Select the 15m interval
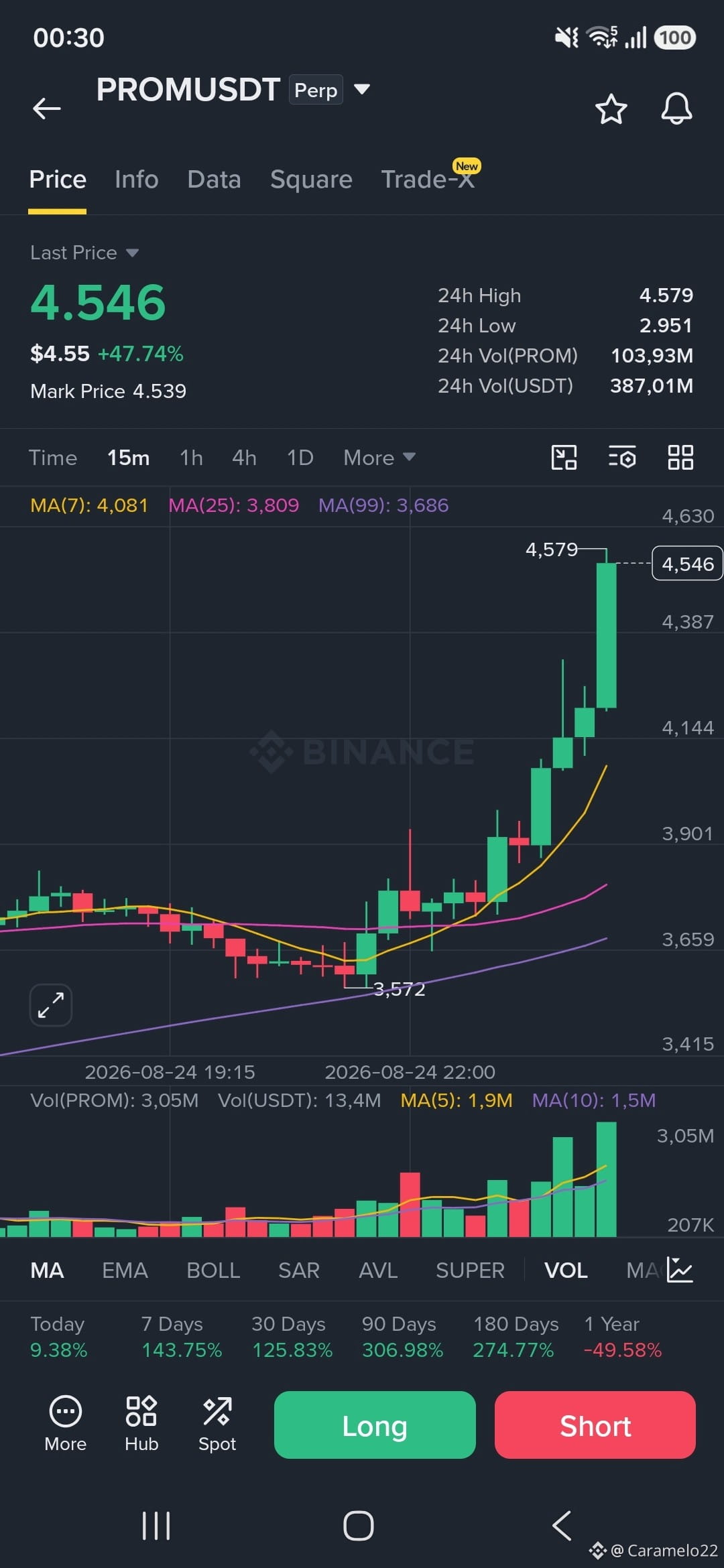Viewport: 724px width, 1568px height. click(x=129, y=458)
